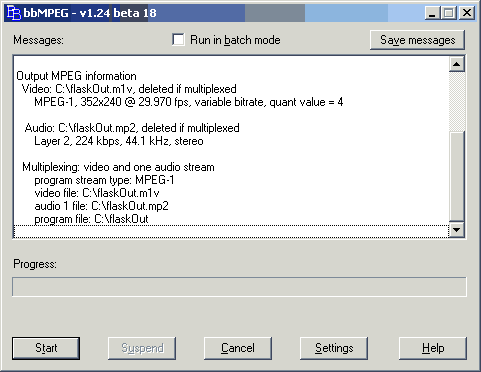This screenshot has width=481, height=372.
Task: Close the bbMPEG window
Action: [x=467, y=13]
